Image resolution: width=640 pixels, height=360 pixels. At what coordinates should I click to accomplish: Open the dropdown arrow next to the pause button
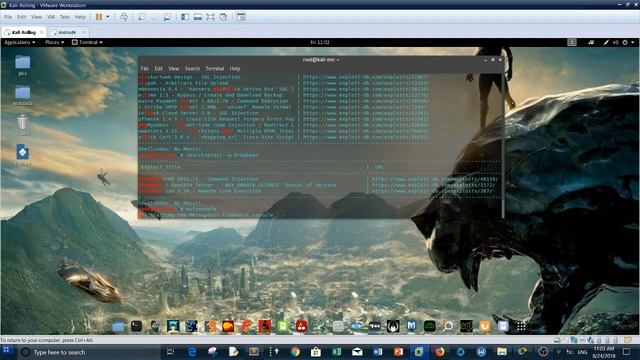point(108,17)
